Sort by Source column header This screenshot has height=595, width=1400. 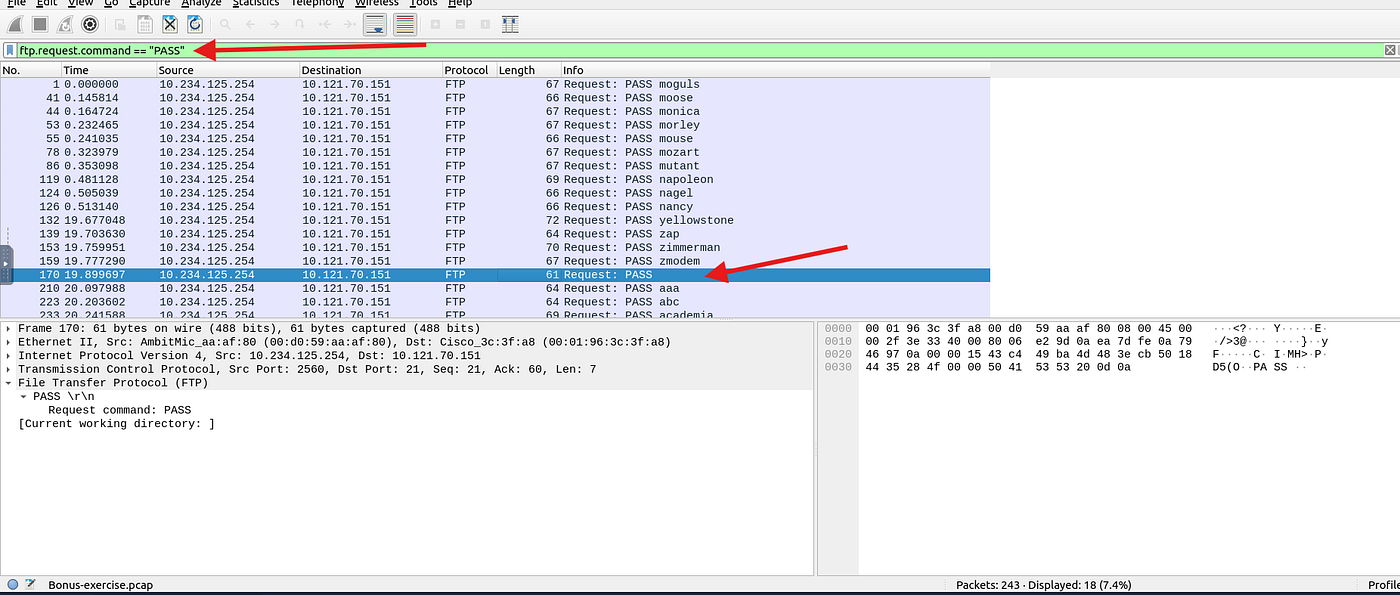228,70
